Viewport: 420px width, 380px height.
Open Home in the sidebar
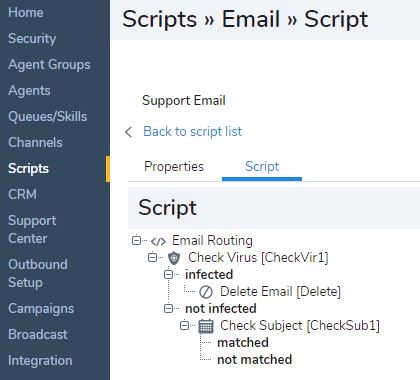(26, 12)
